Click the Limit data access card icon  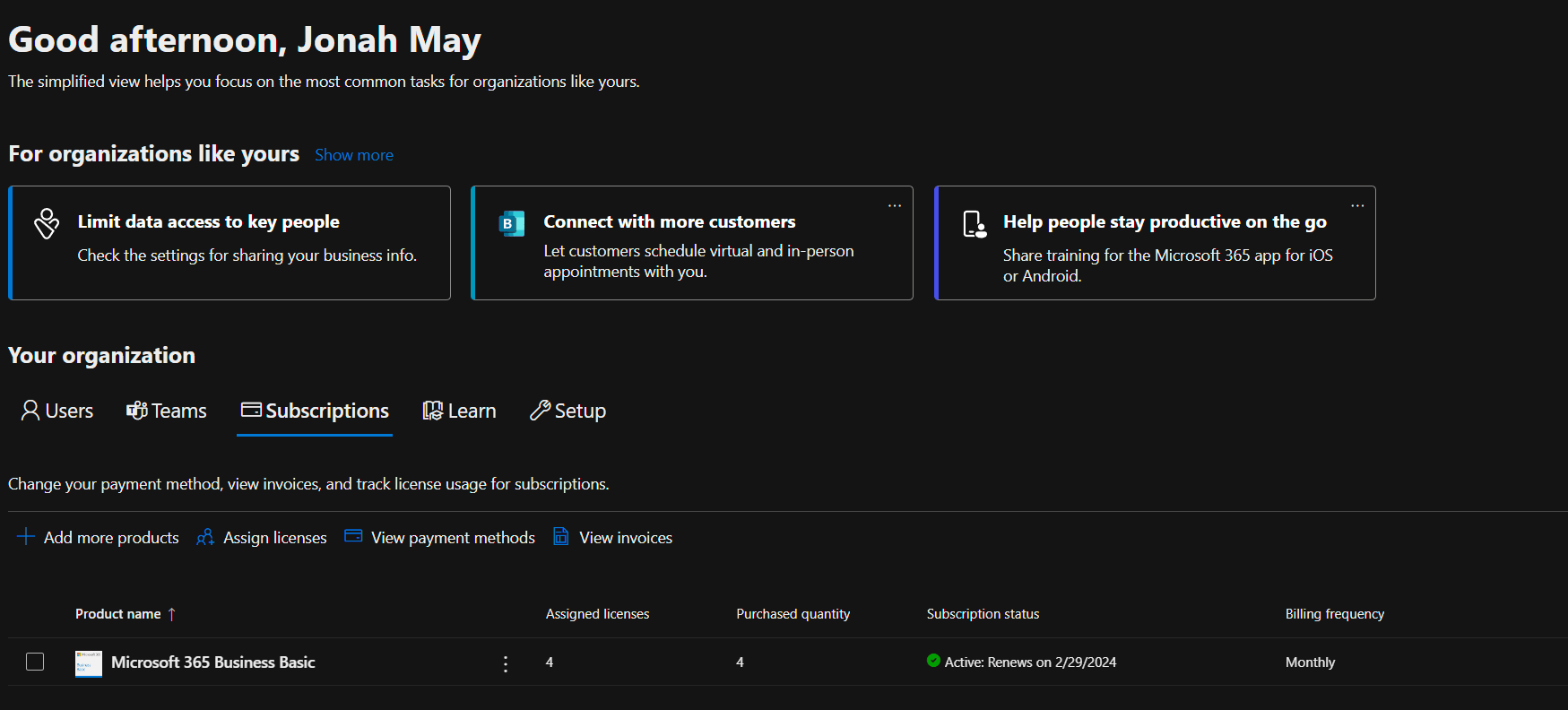[x=47, y=223]
